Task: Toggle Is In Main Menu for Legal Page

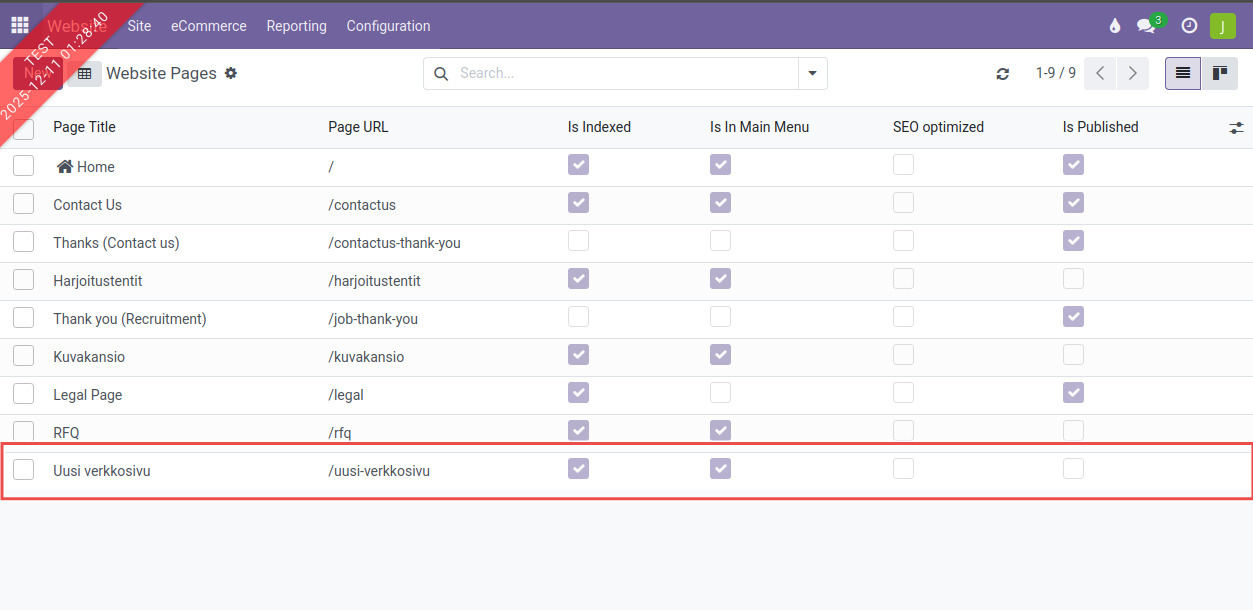Action: click(720, 393)
